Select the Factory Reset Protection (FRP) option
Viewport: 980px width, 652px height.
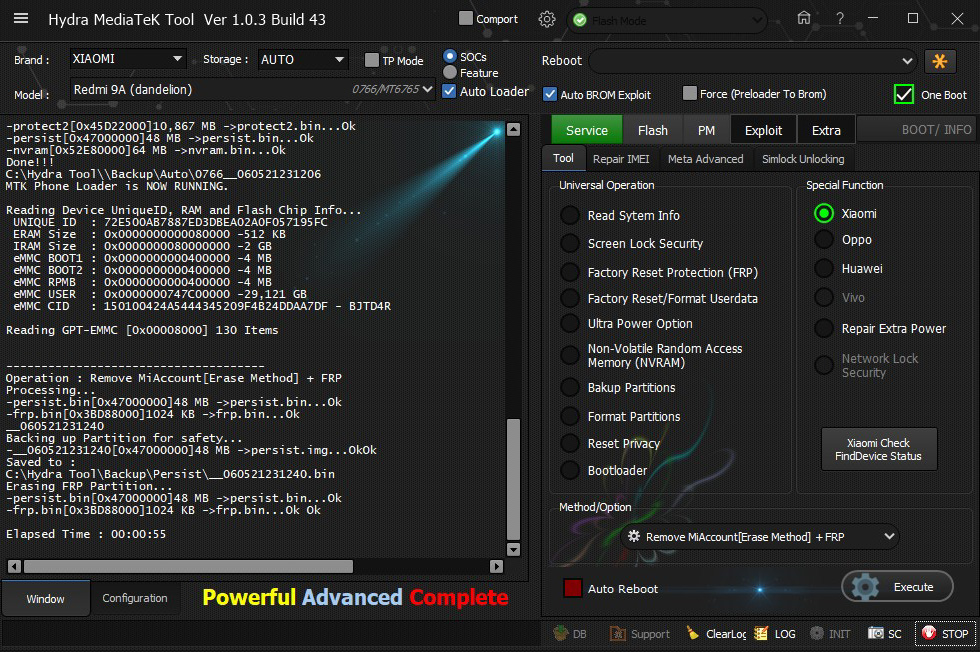[x=570, y=273]
